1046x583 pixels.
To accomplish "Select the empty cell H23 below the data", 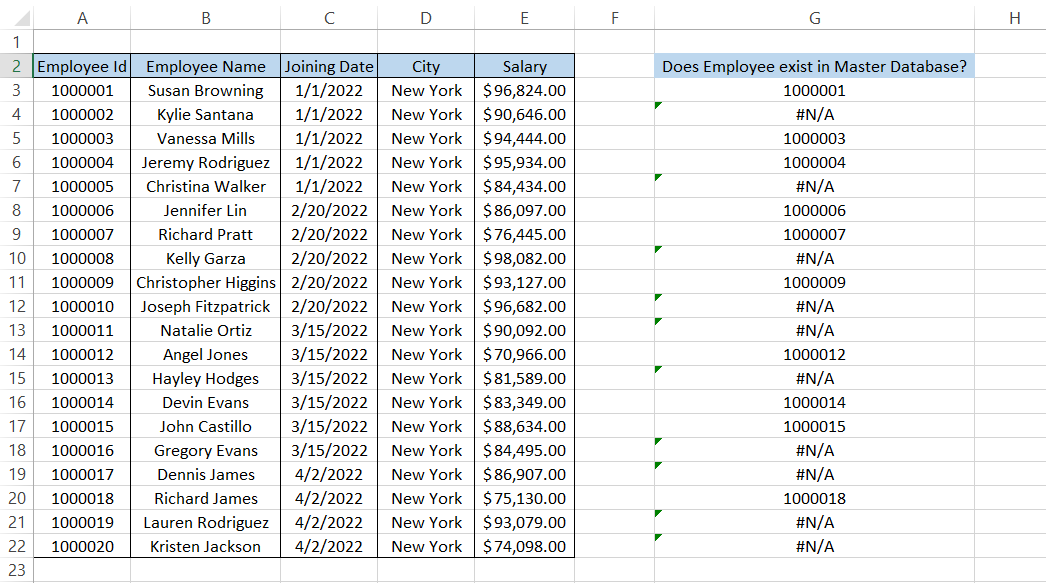I will 1012,570.
